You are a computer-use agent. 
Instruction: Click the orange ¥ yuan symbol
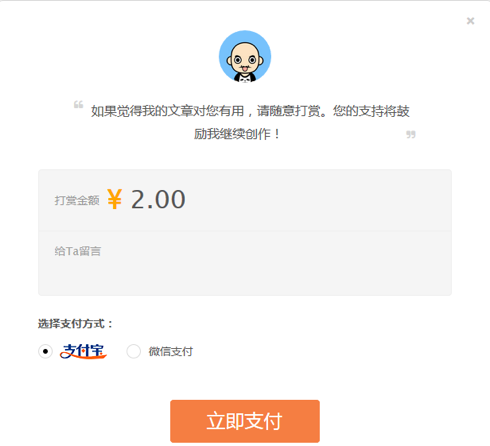[115, 199]
